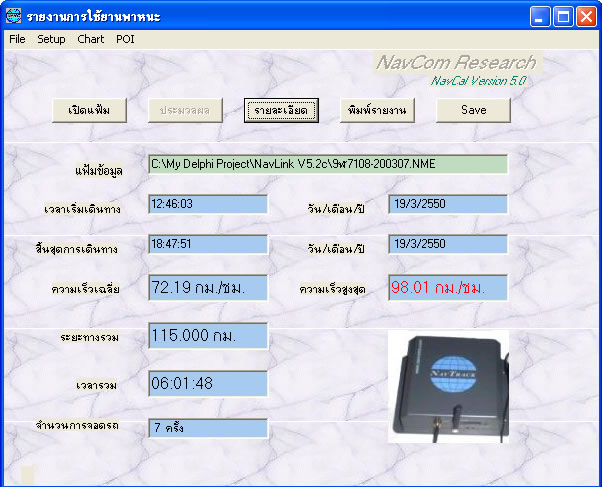The height and width of the screenshot is (487, 602).
Task: Click the parking count field 7 ครั้ง
Action: pos(208,428)
